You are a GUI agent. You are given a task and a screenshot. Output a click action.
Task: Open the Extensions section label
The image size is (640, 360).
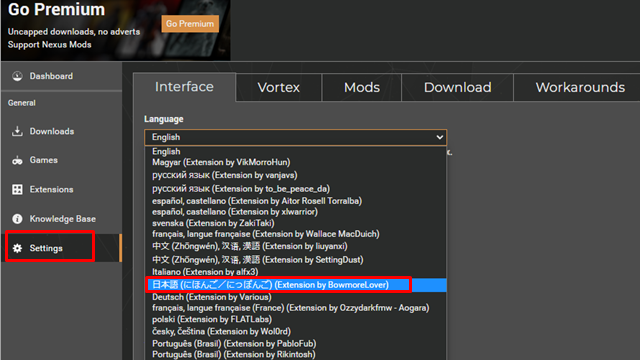(x=51, y=189)
